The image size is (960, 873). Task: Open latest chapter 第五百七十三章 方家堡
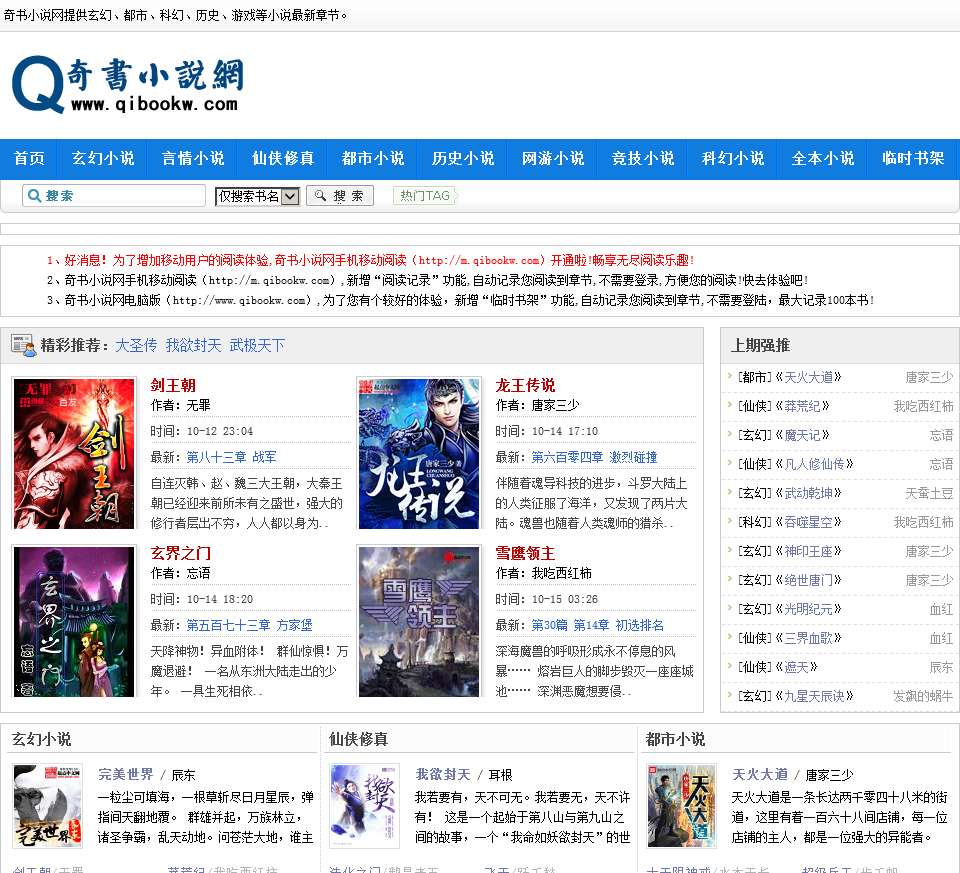coord(249,625)
